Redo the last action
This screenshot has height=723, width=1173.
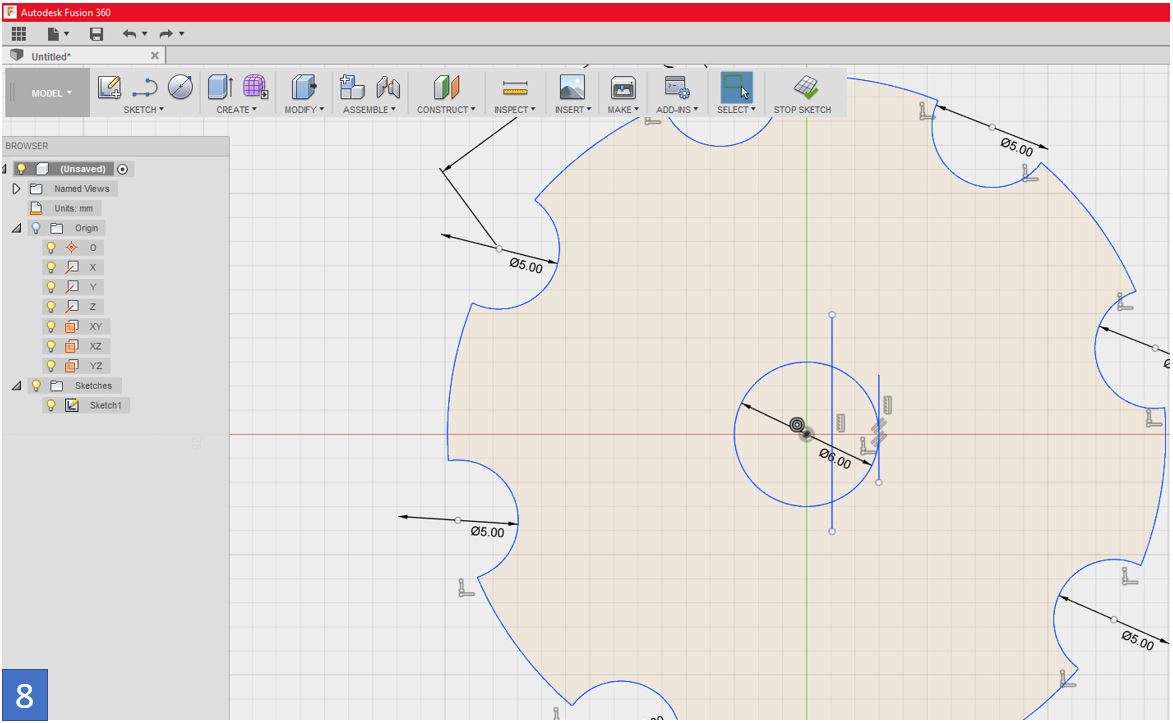click(x=166, y=34)
